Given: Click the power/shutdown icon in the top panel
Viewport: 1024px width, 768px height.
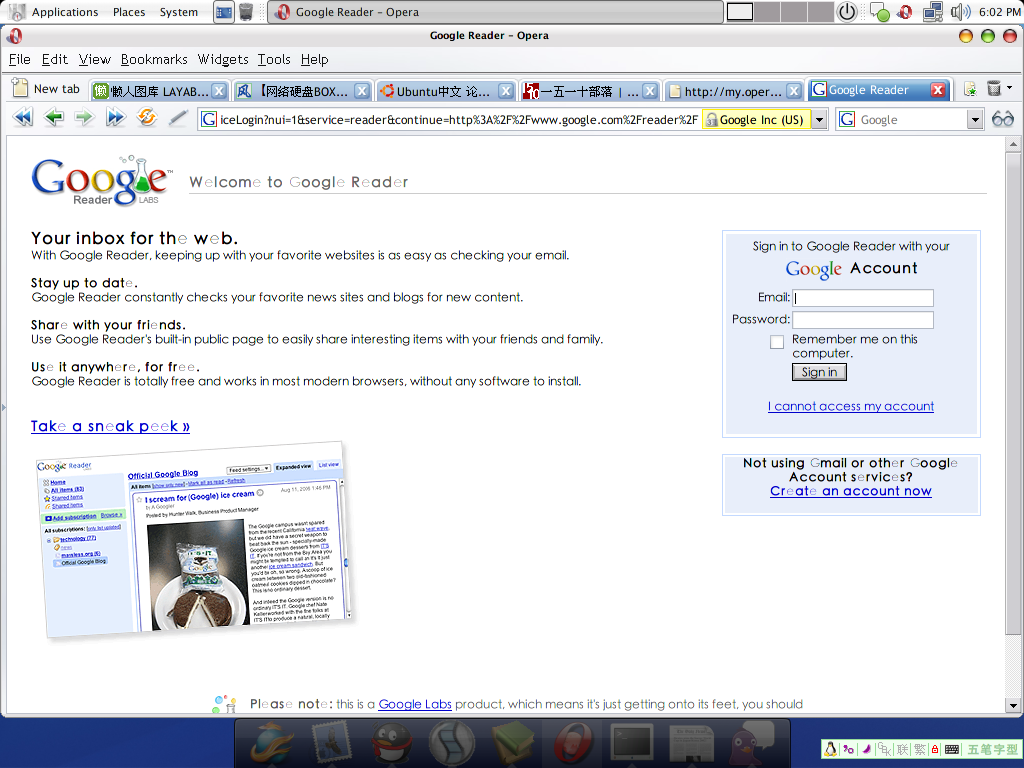Looking at the screenshot, I should 847,12.
